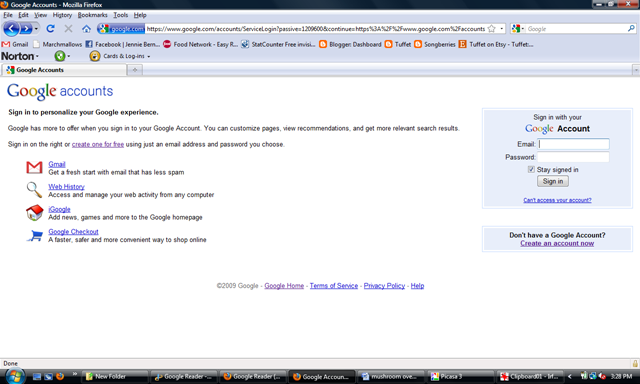This screenshot has height=384, width=640.
Task: Open the Bookmarks menu
Action: (93, 15)
